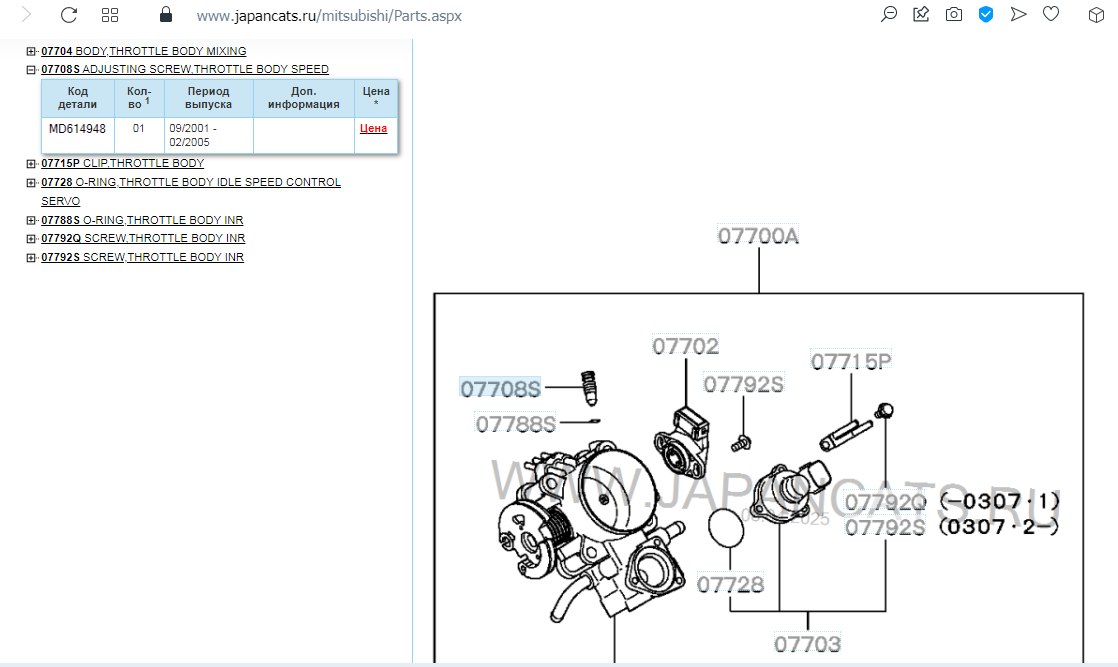Image resolution: width=1118 pixels, height=667 pixels.
Task: Click the red Цена price link
Action: point(373,128)
